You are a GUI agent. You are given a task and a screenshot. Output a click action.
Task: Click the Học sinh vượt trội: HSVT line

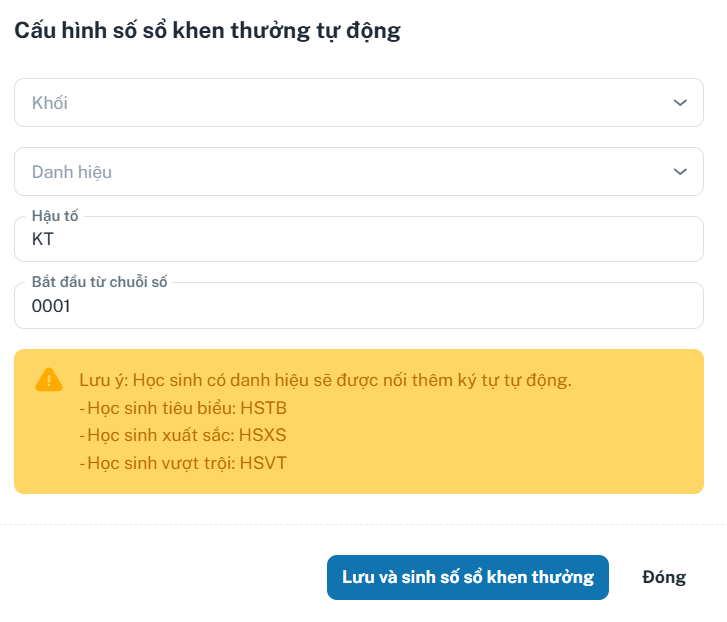(x=183, y=463)
